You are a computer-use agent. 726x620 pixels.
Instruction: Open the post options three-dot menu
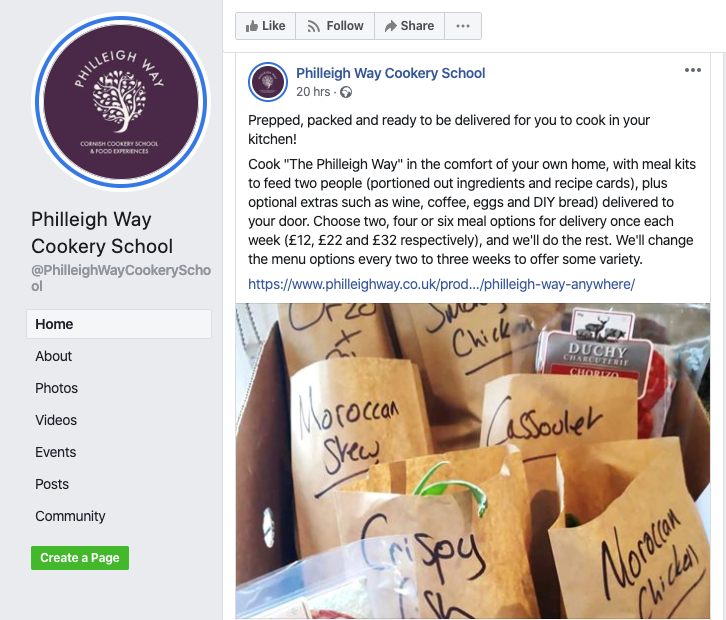tap(693, 70)
